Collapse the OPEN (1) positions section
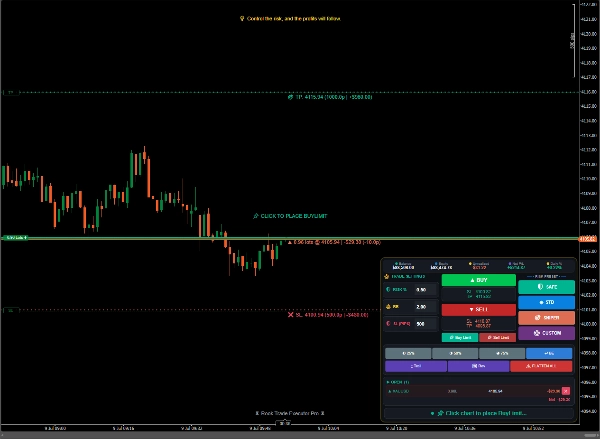 click(x=398, y=382)
